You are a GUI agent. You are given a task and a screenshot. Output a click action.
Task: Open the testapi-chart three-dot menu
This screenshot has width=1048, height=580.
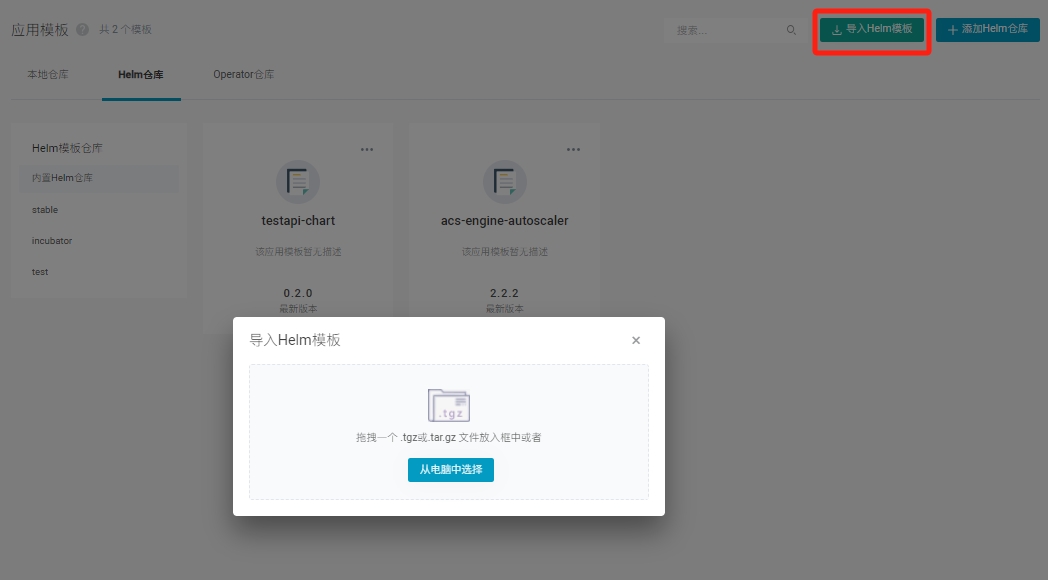point(367,150)
